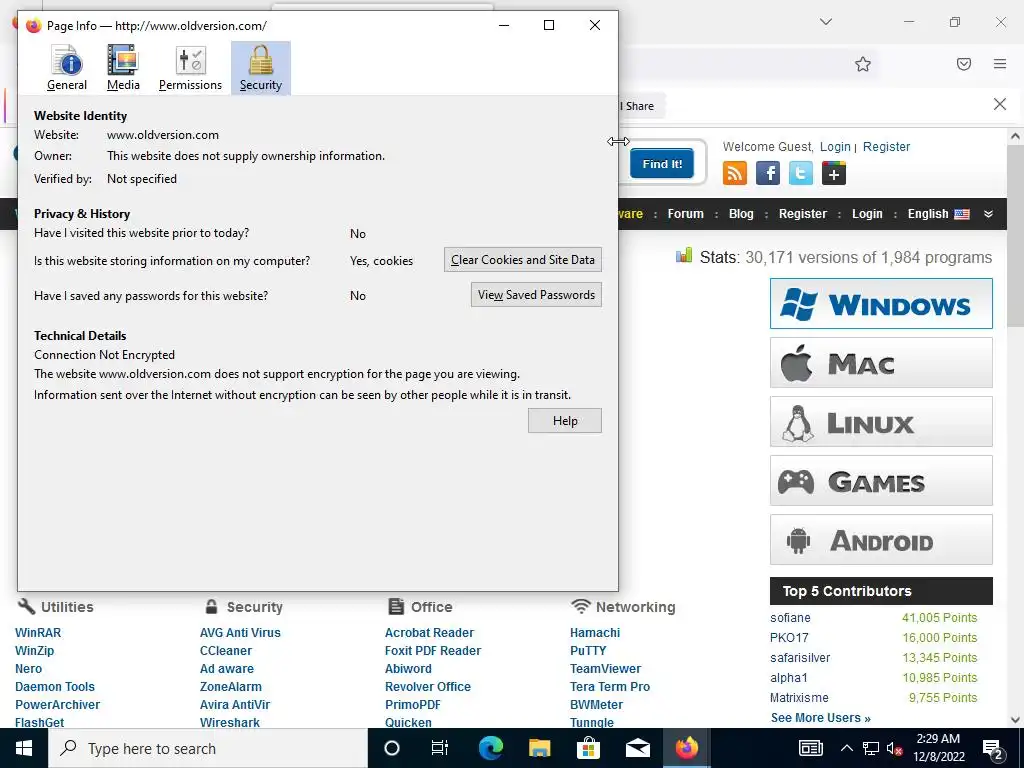Open the ZoneAlarm link
The width and height of the screenshot is (1024, 768).
231,686
